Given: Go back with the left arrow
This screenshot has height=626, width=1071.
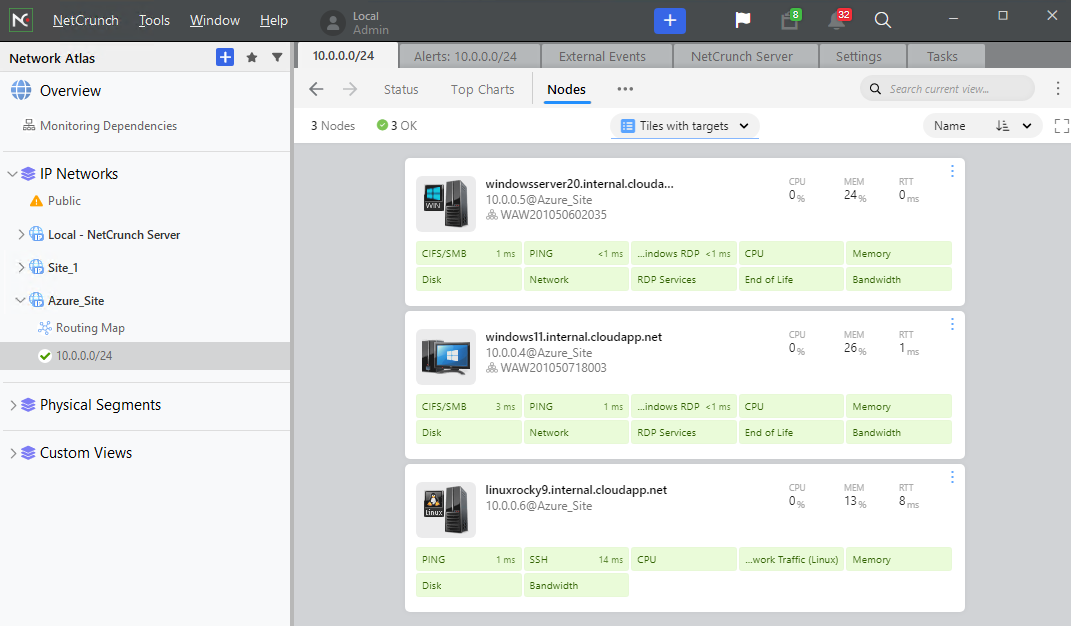Looking at the screenshot, I should pos(316,89).
